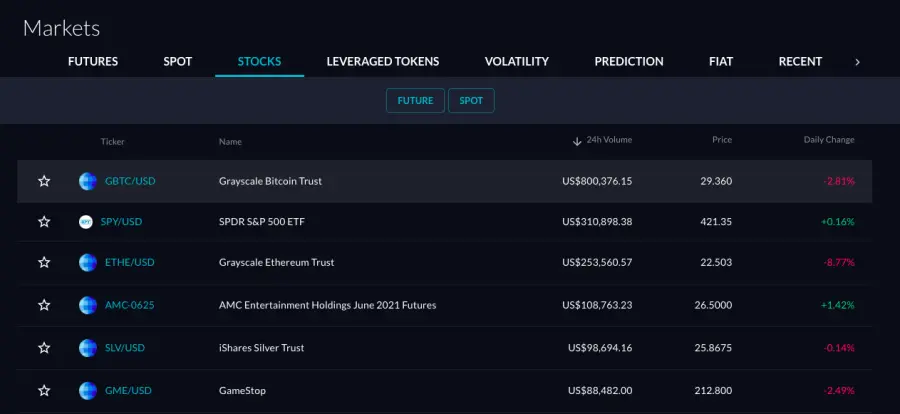
Task: Click volume US$88,482.00
Action: pos(600,391)
